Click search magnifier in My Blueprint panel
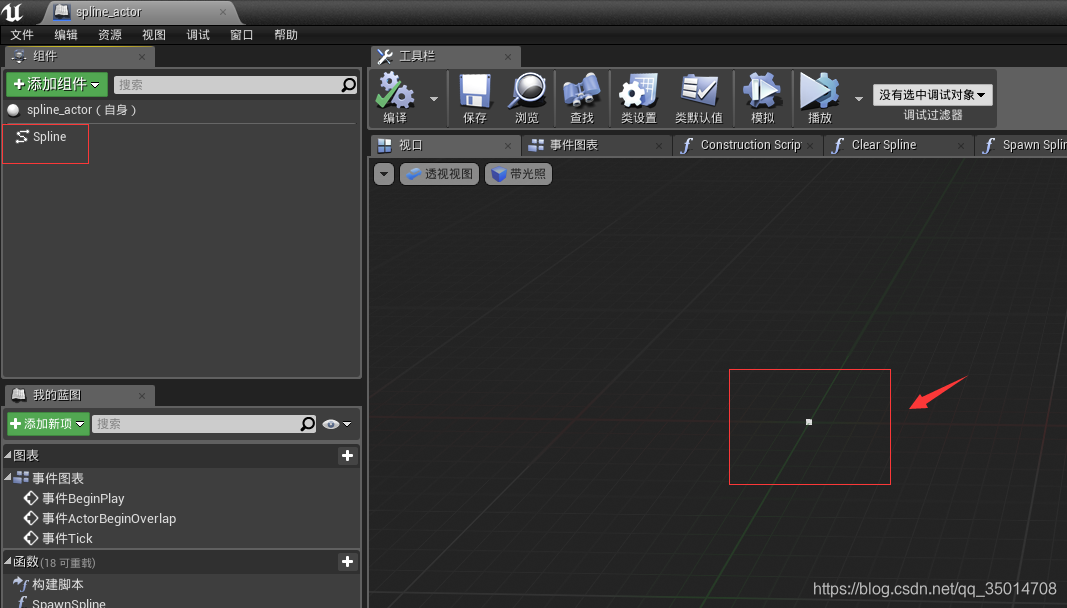 click(x=308, y=423)
